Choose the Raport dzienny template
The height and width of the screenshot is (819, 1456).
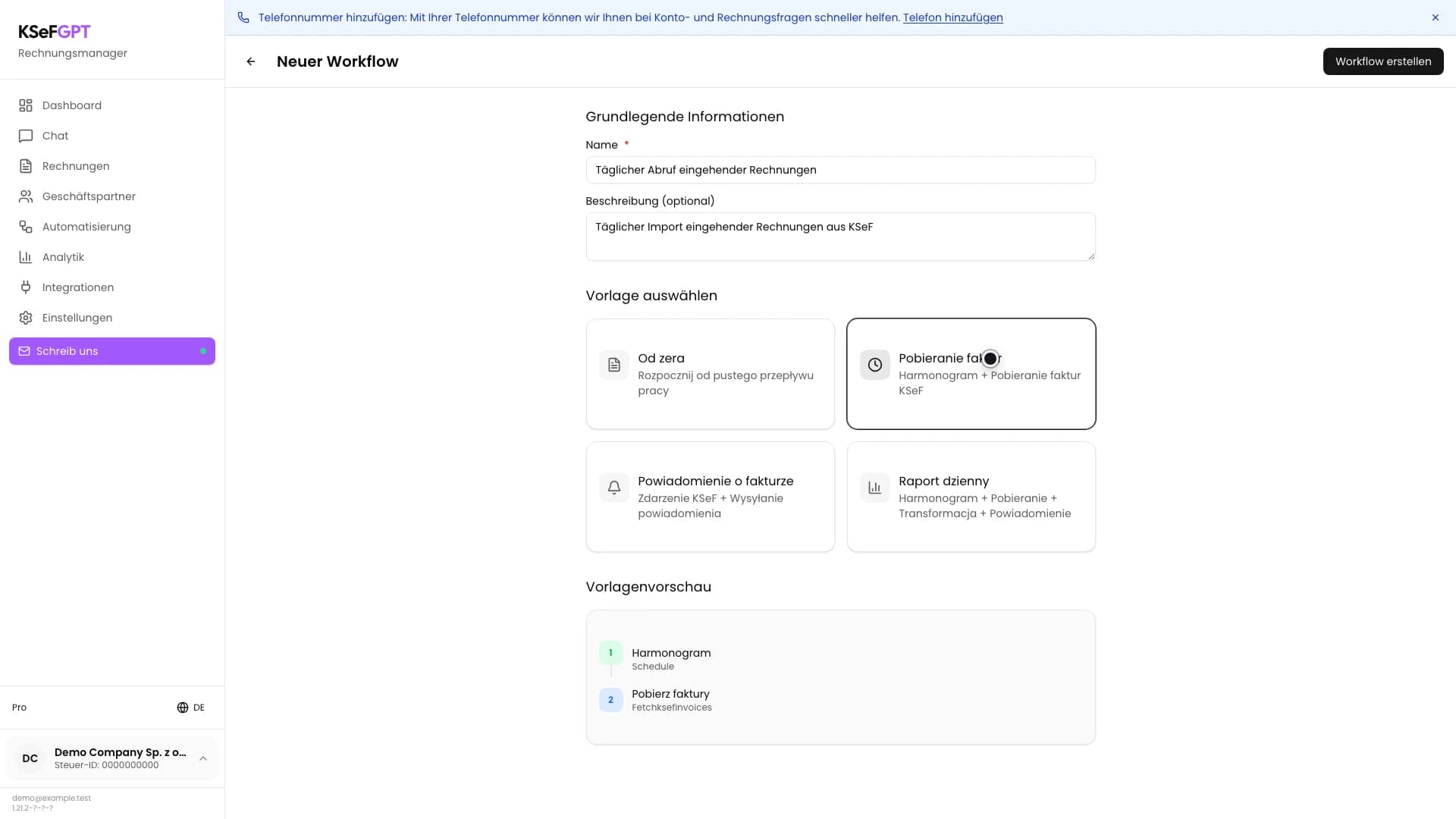tap(971, 497)
